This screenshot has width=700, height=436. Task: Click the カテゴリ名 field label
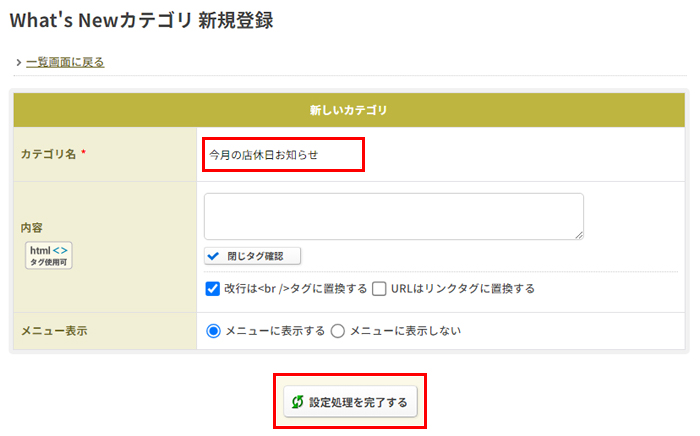[x=48, y=154]
